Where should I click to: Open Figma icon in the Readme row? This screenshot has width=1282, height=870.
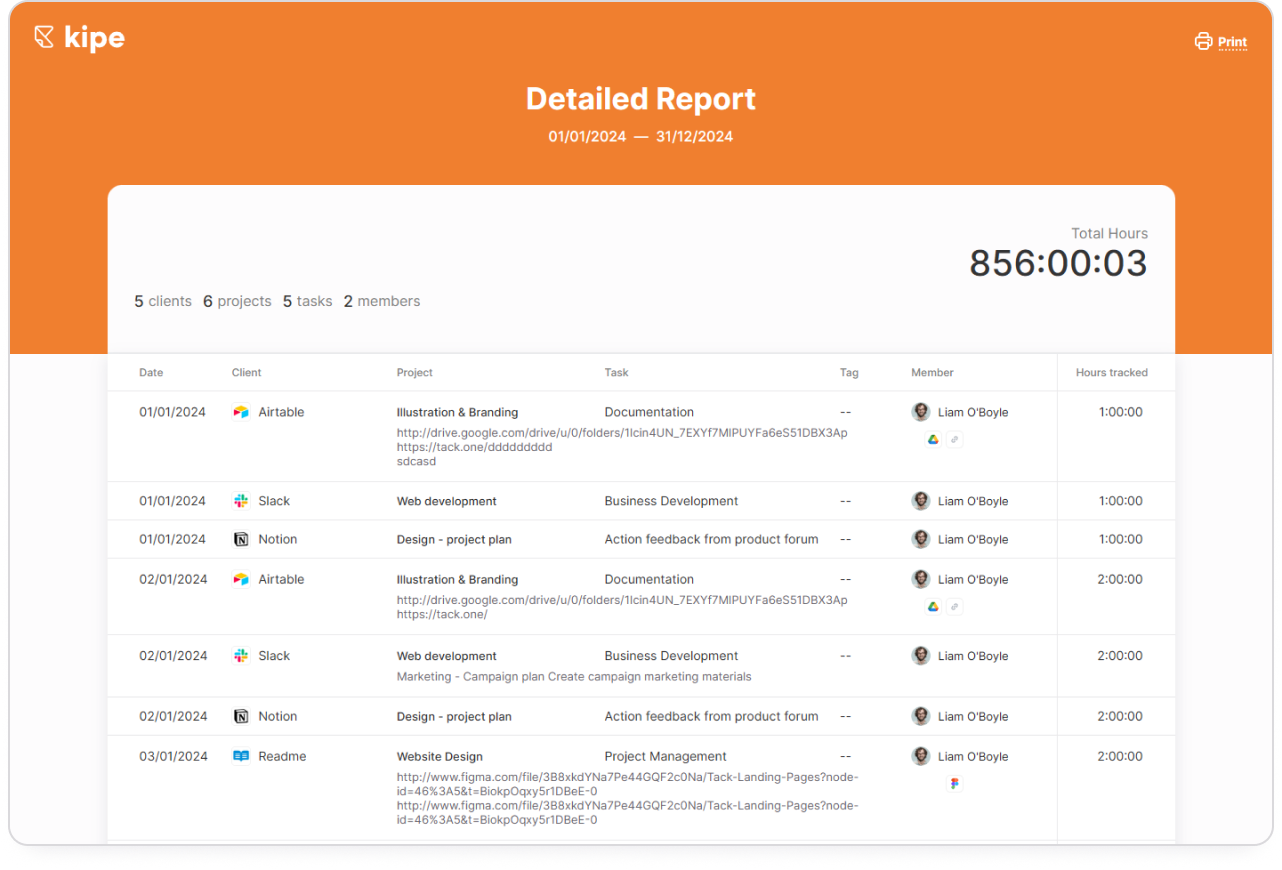954,784
